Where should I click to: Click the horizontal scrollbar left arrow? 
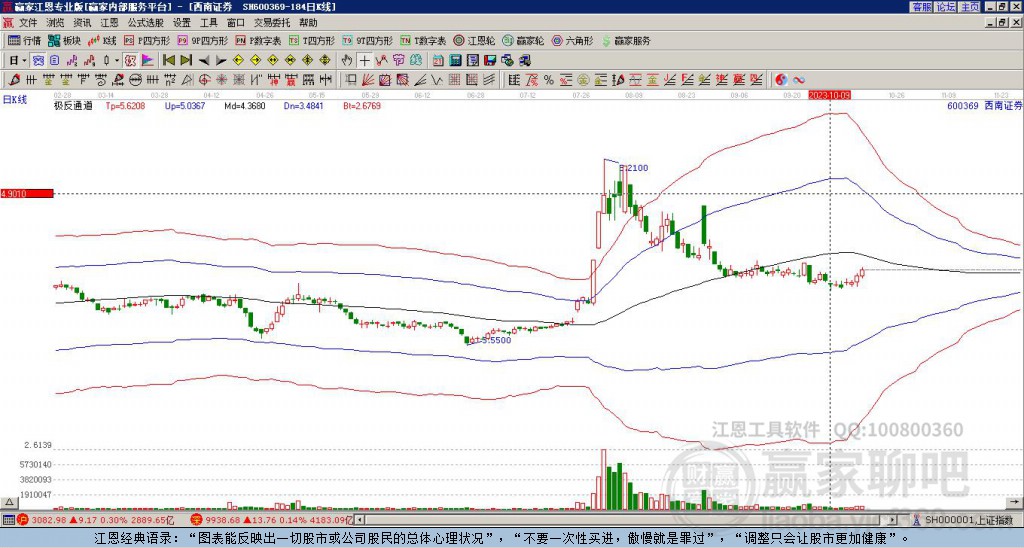coord(359,520)
